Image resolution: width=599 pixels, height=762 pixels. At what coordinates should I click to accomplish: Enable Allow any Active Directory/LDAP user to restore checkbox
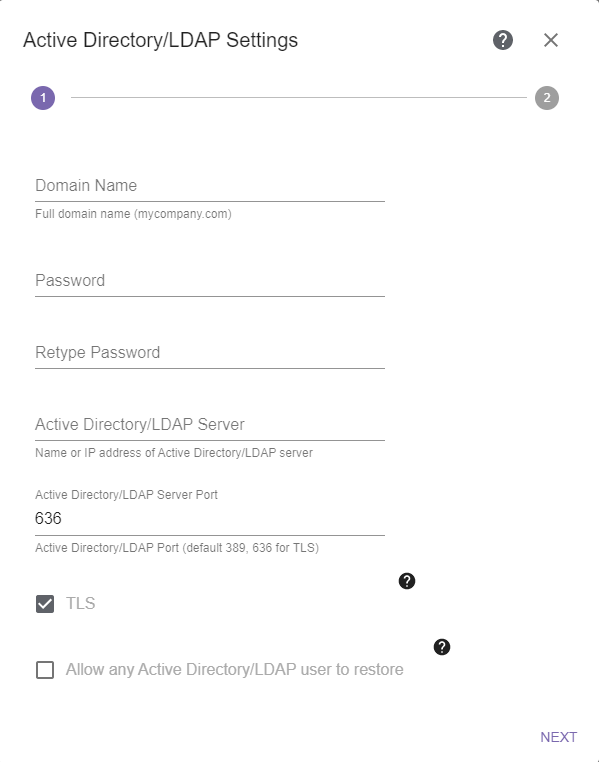click(x=45, y=670)
